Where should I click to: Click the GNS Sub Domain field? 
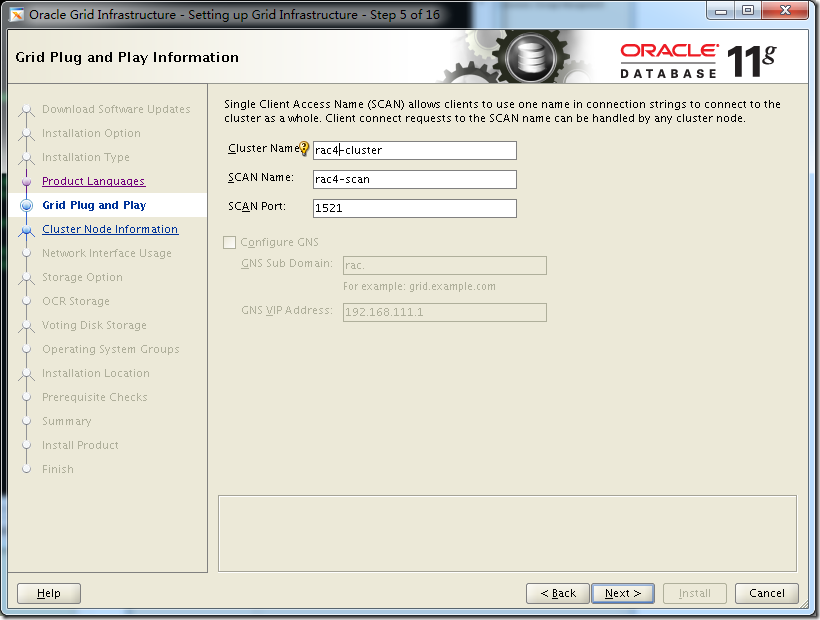[445, 265]
